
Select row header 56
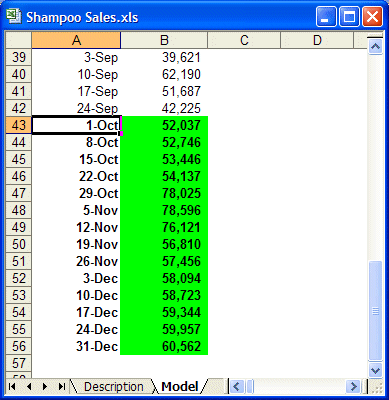(x=19, y=346)
